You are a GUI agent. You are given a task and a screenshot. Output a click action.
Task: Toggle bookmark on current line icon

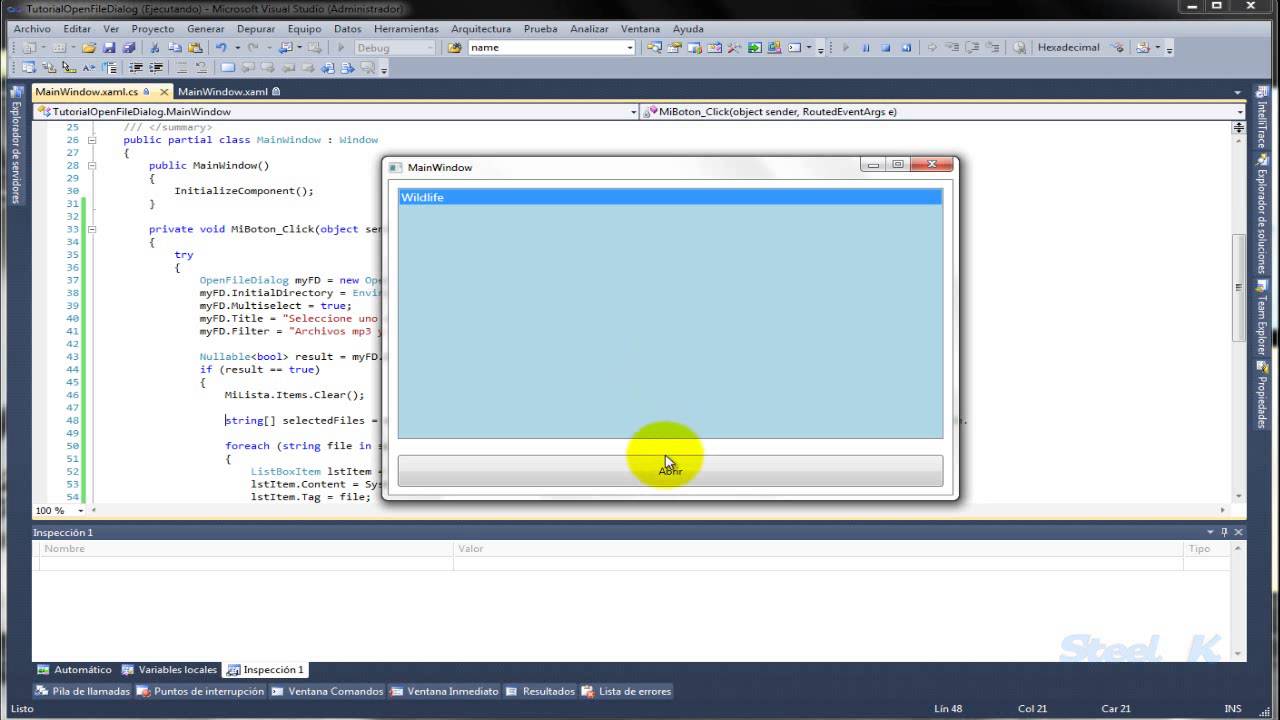(x=227, y=67)
